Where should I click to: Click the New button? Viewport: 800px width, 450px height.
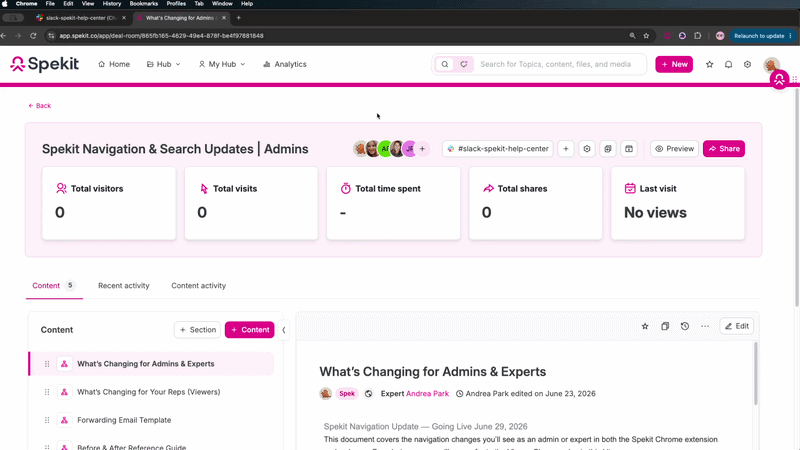pos(674,64)
